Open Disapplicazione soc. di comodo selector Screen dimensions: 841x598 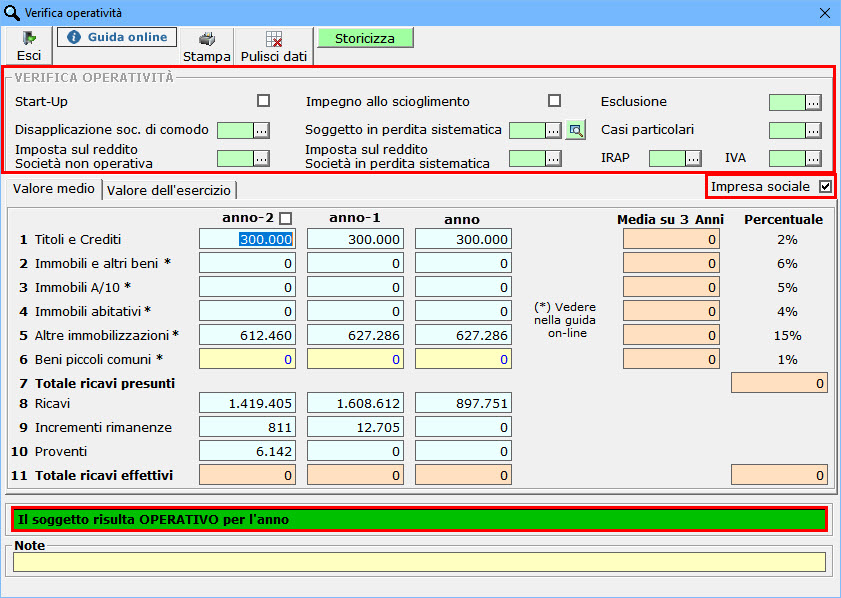coord(261,130)
